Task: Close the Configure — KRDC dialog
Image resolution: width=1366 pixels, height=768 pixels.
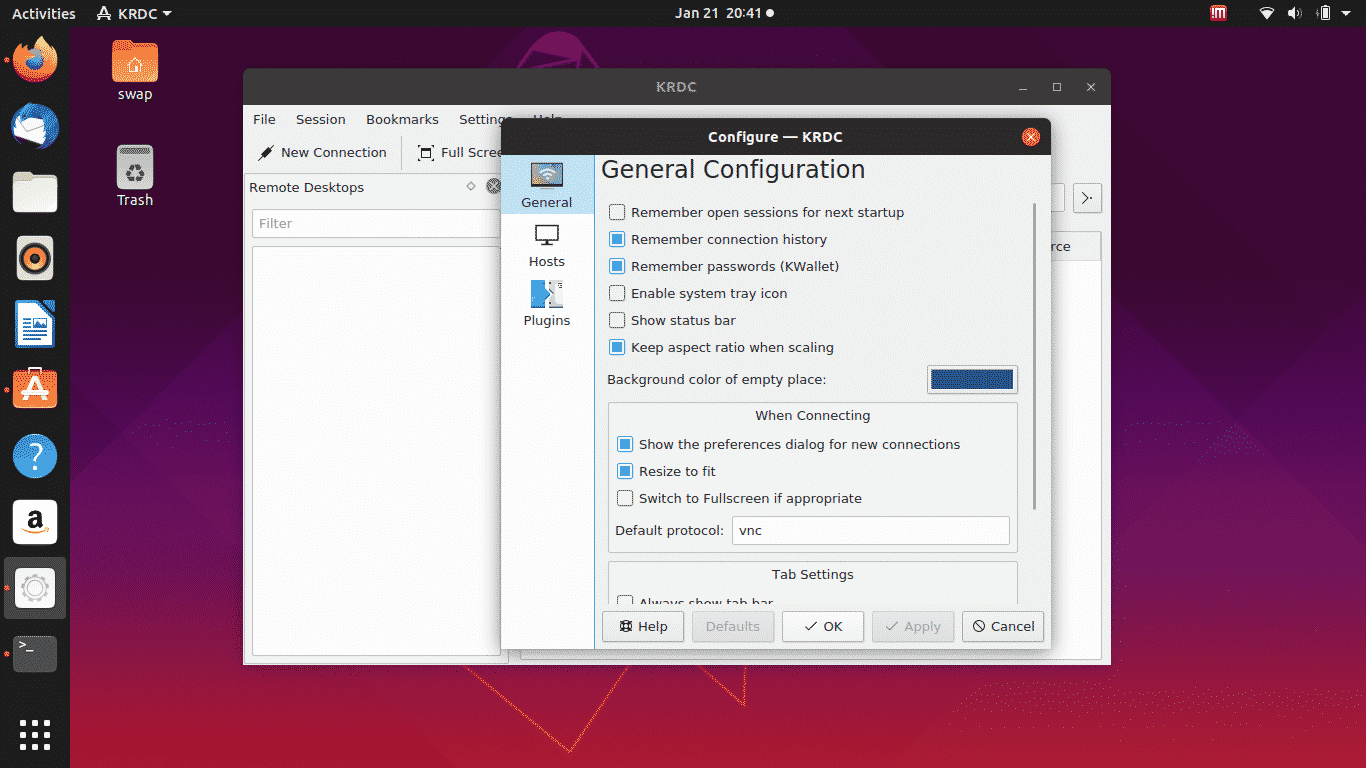Action: [1030, 137]
